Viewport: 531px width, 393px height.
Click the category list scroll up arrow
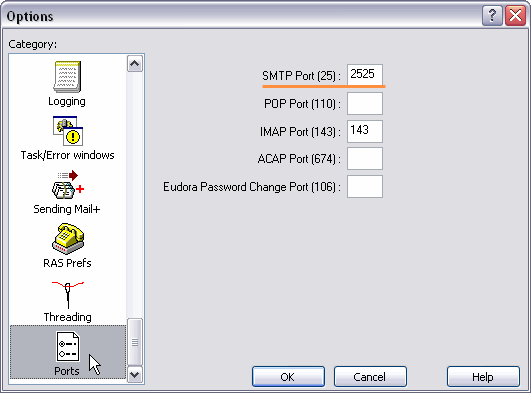[x=135, y=63]
